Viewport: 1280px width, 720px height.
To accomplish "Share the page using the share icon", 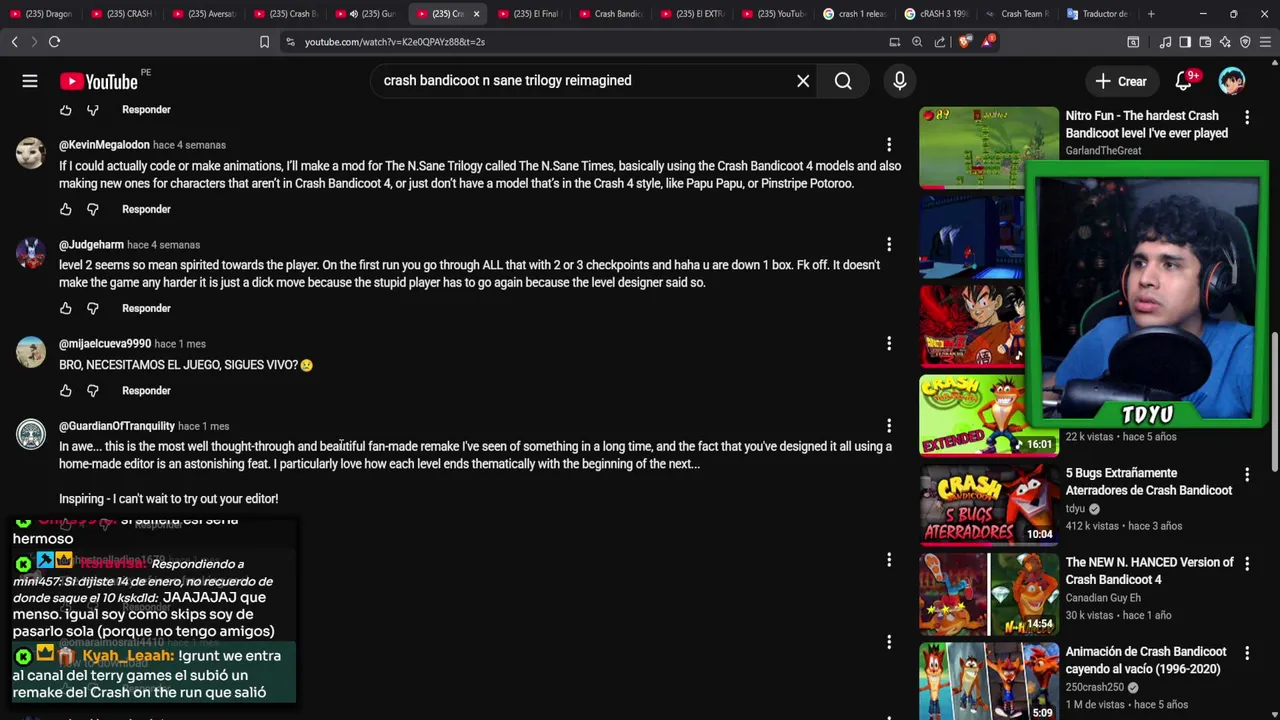I will [940, 42].
